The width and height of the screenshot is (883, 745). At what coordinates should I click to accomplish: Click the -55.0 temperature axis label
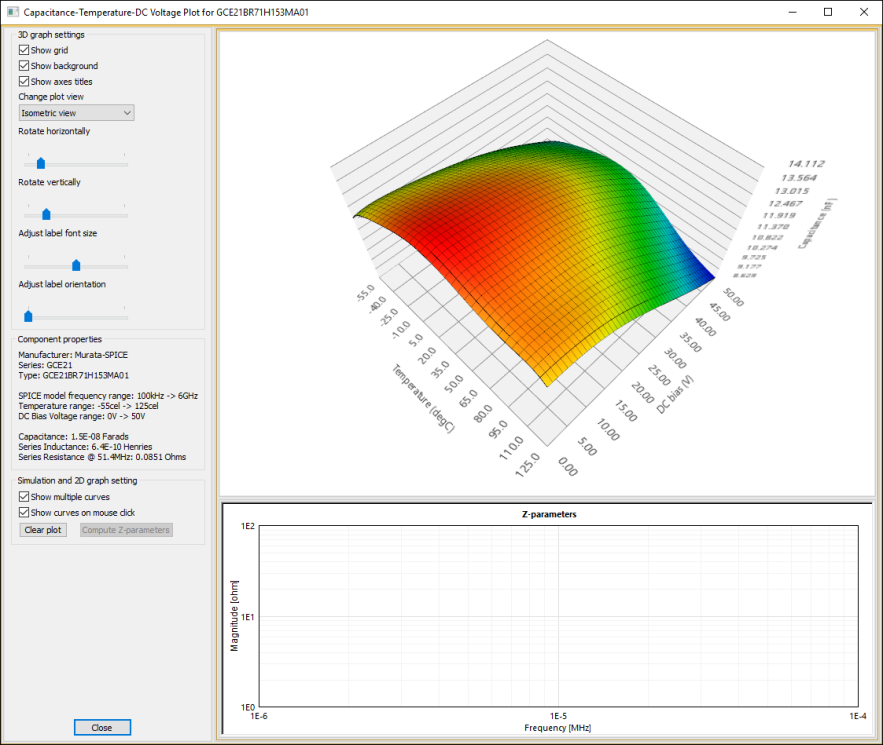[365, 293]
